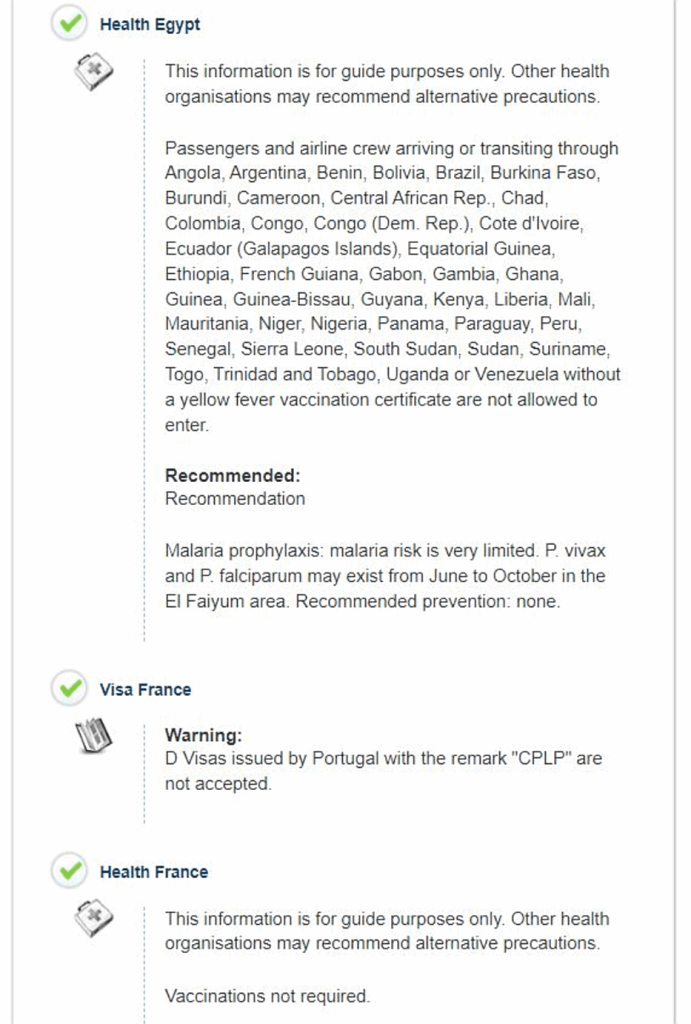The image size is (691, 1024).
Task: Click the bold Recommended: label
Action: (232, 475)
